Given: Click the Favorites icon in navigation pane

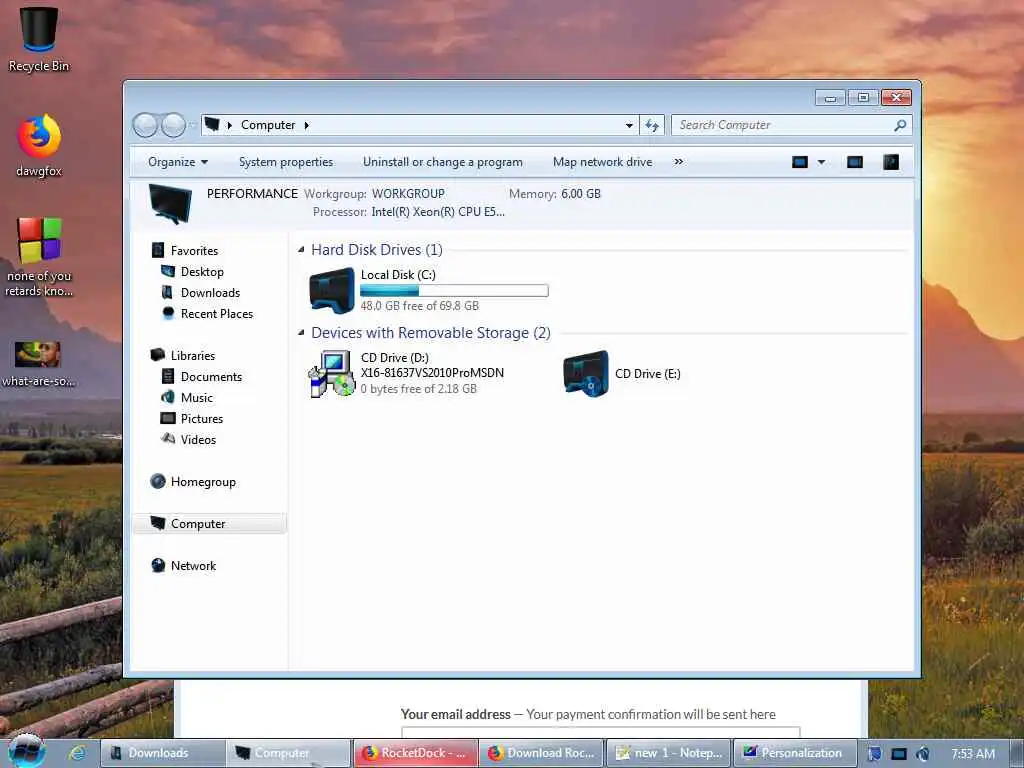Looking at the screenshot, I should (158, 250).
